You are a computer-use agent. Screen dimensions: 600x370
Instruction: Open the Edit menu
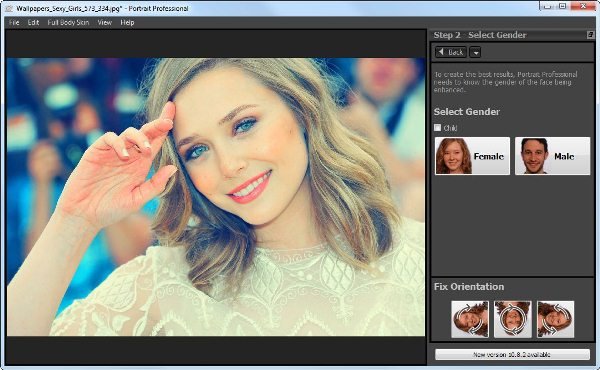pos(33,23)
